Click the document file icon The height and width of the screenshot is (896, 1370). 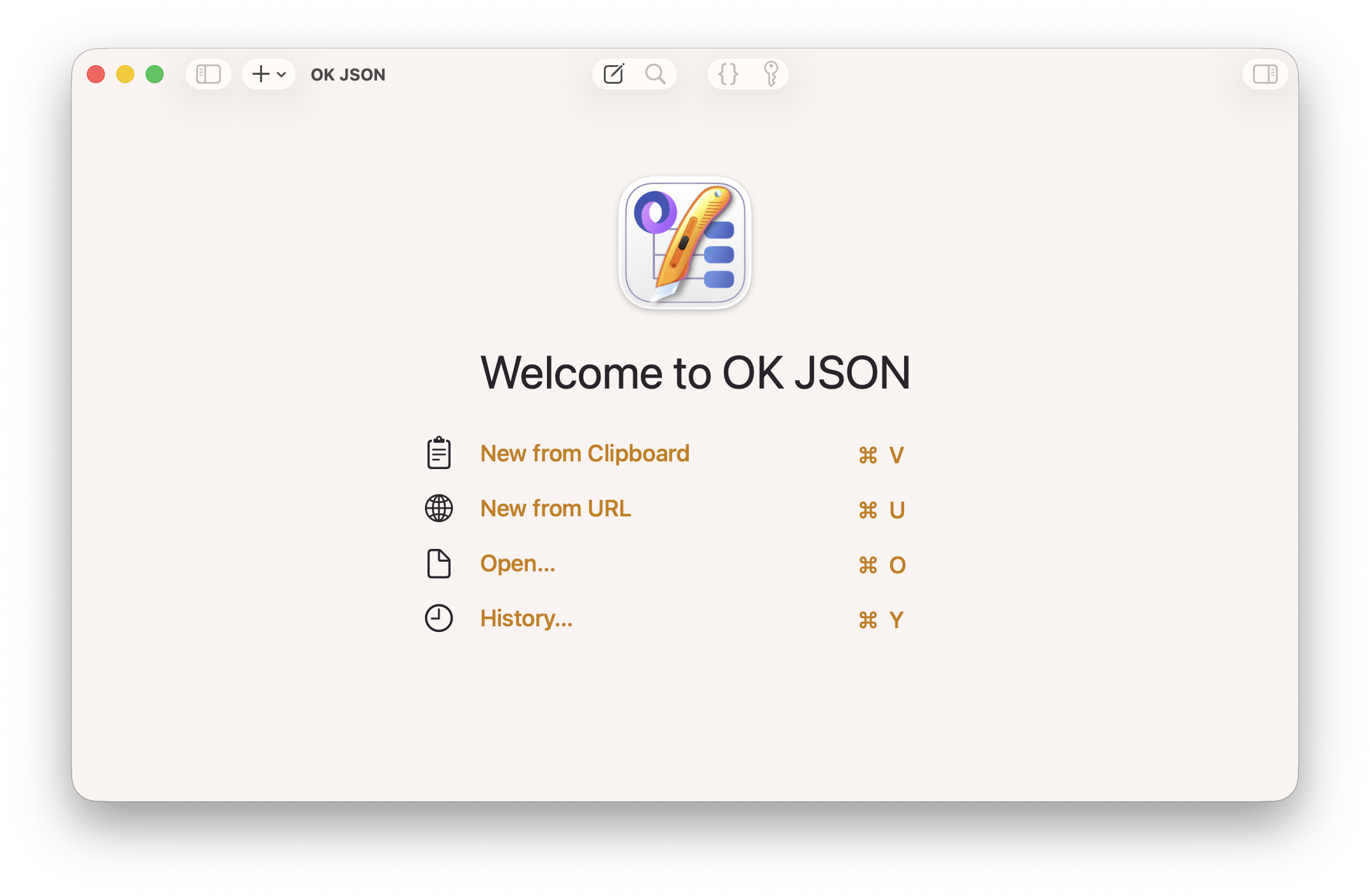point(439,563)
